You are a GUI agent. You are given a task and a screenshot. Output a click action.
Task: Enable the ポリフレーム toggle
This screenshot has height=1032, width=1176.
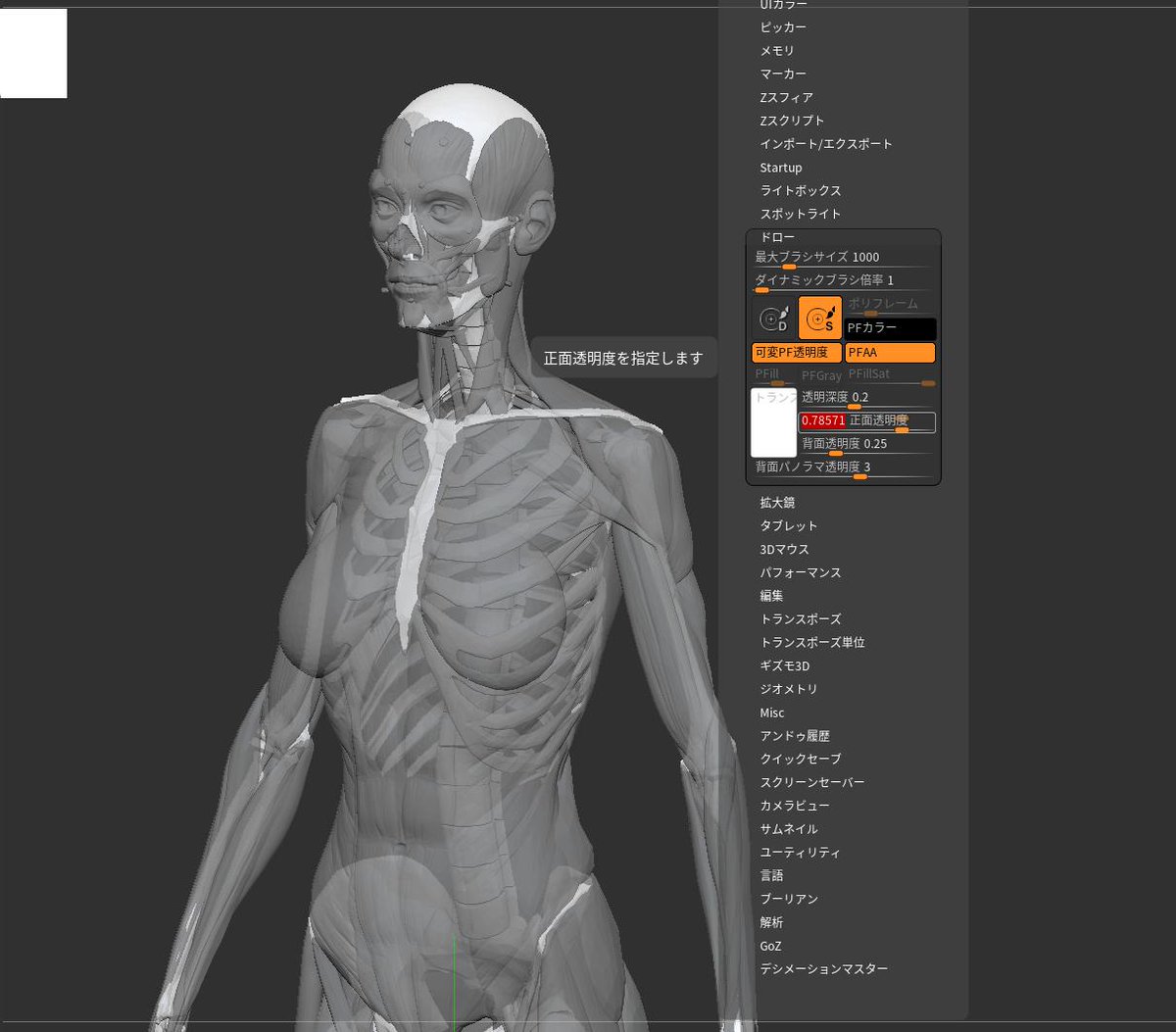(x=883, y=303)
